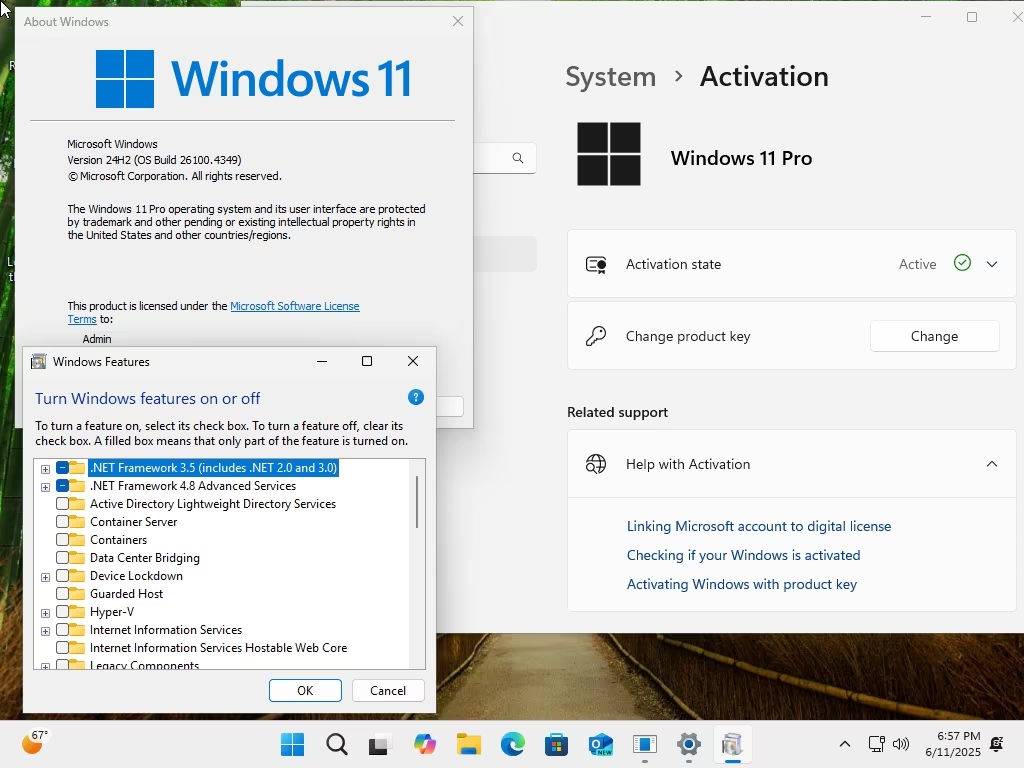Viewport: 1024px width, 768px height.
Task: Expand the Hyper-V tree node
Action: click(x=45, y=613)
